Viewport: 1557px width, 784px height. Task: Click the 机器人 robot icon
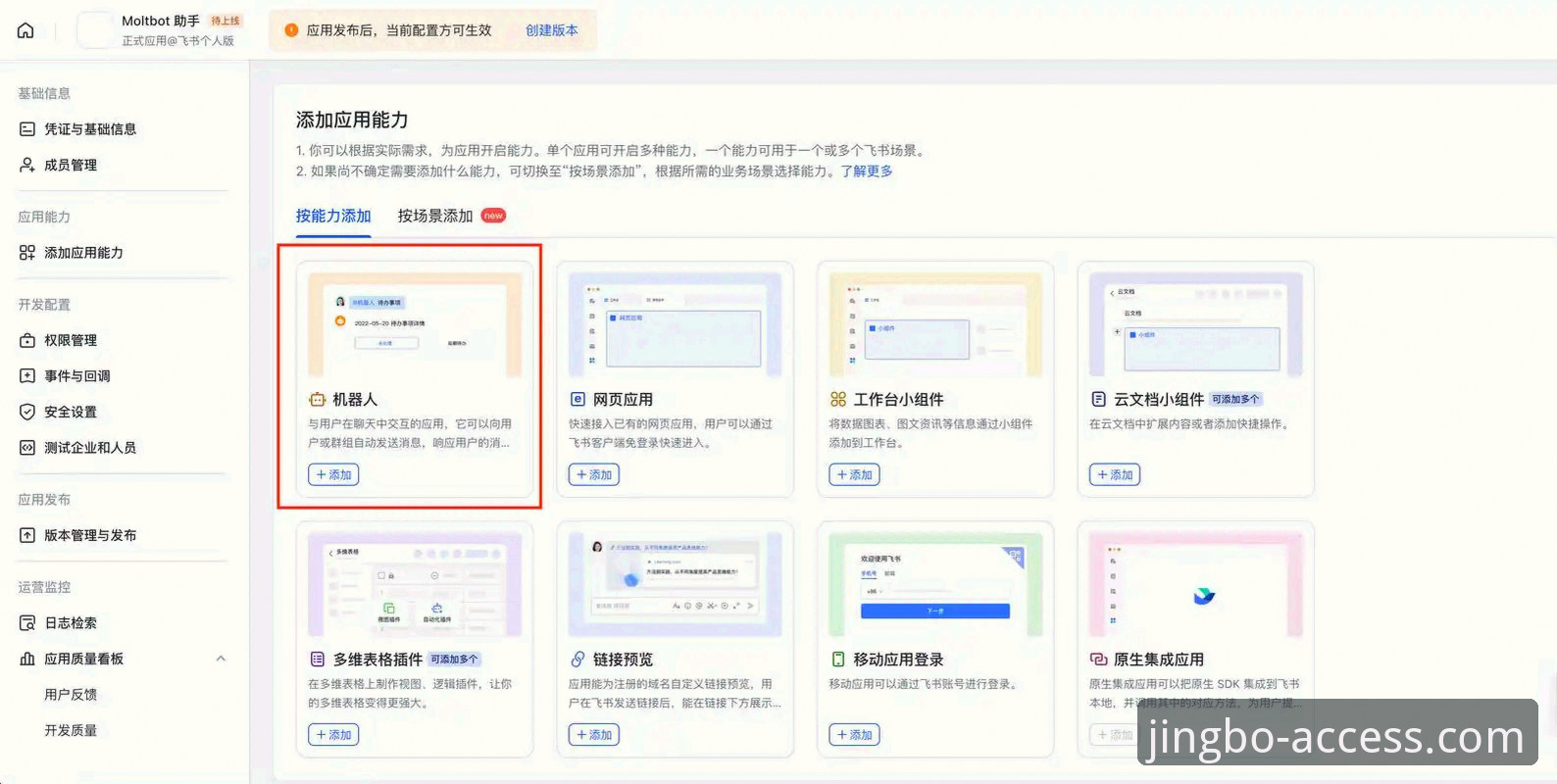click(317, 400)
